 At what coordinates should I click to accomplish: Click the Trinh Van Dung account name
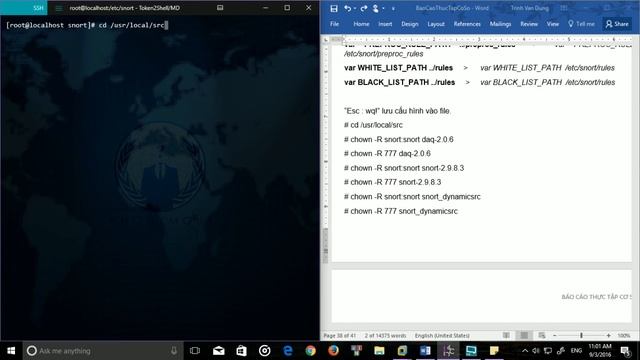click(x=529, y=8)
